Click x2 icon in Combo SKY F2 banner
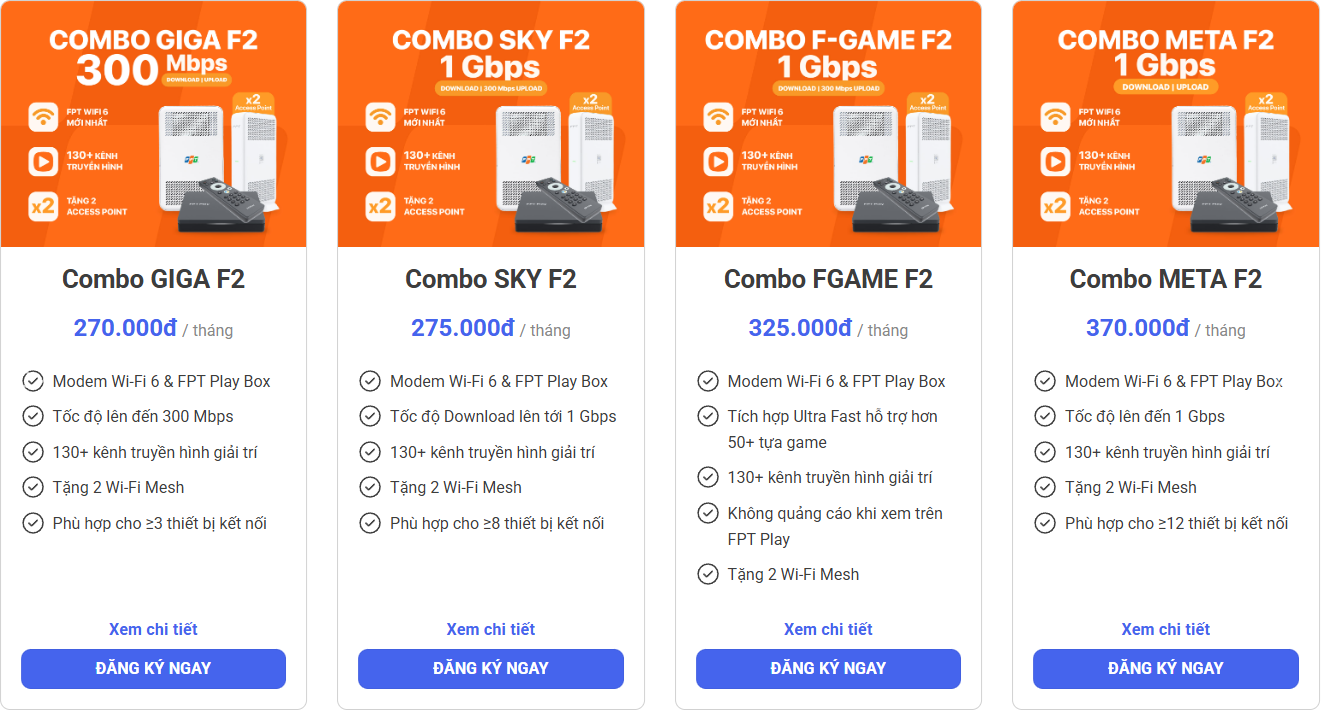The width and height of the screenshot is (1321, 713). tap(380, 206)
